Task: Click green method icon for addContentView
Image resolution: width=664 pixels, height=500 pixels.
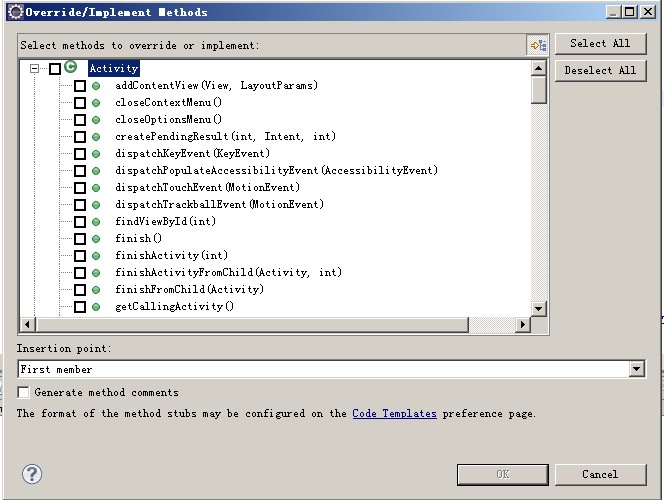Action: (x=96, y=86)
